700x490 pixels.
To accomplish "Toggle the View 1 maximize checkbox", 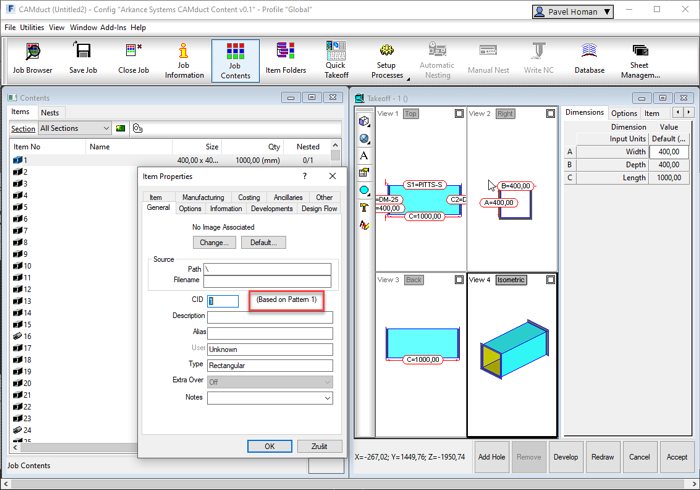I will coord(459,114).
